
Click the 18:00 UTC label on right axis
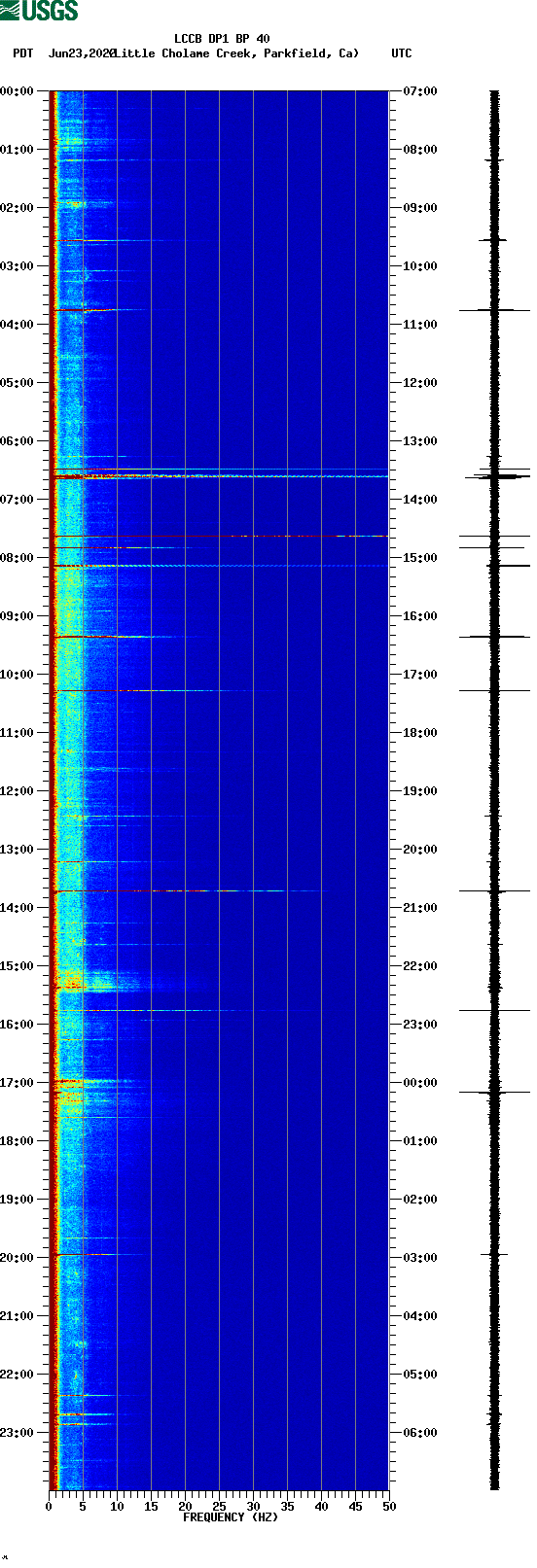click(420, 733)
